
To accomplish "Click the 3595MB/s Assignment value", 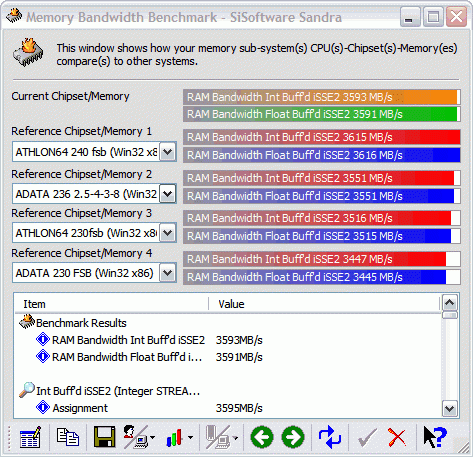I will 239,408.
